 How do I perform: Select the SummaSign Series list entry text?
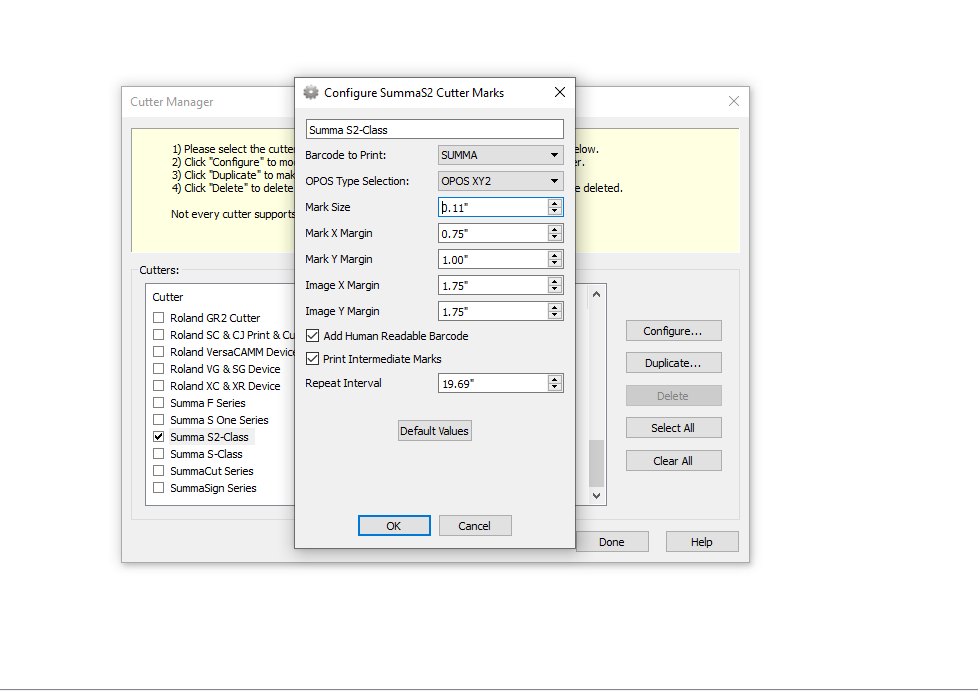213,488
